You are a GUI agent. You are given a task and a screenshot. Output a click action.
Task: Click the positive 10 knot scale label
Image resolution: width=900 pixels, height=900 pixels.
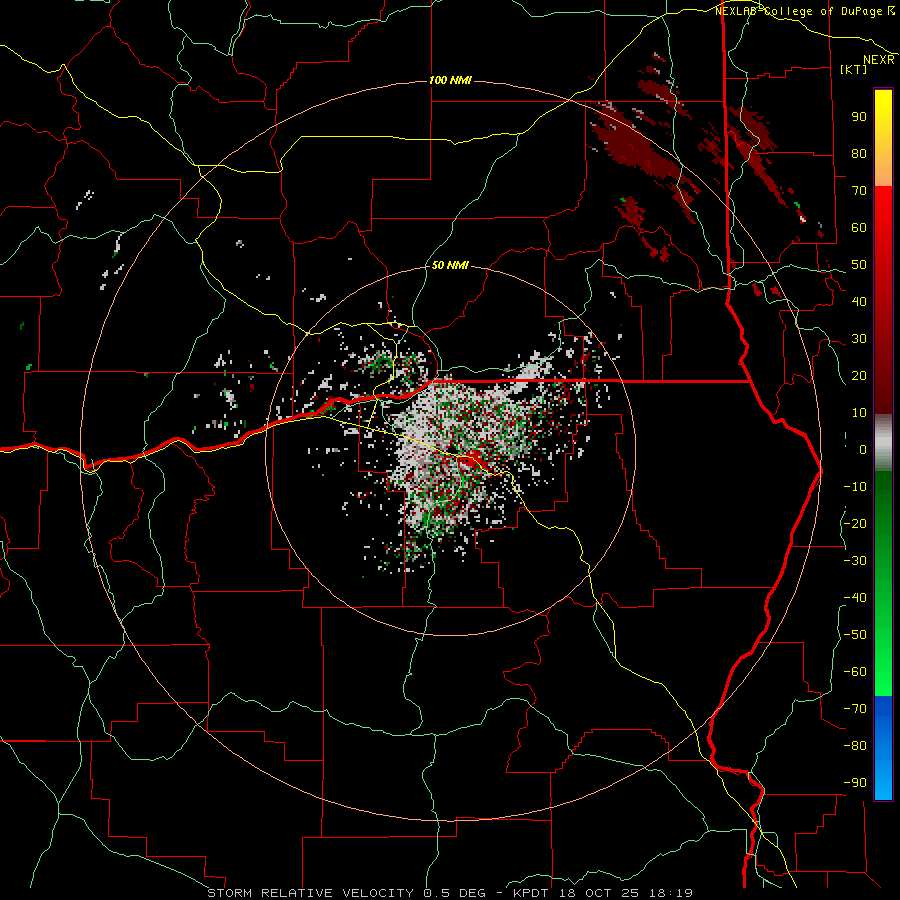click(x=859, y=413)
